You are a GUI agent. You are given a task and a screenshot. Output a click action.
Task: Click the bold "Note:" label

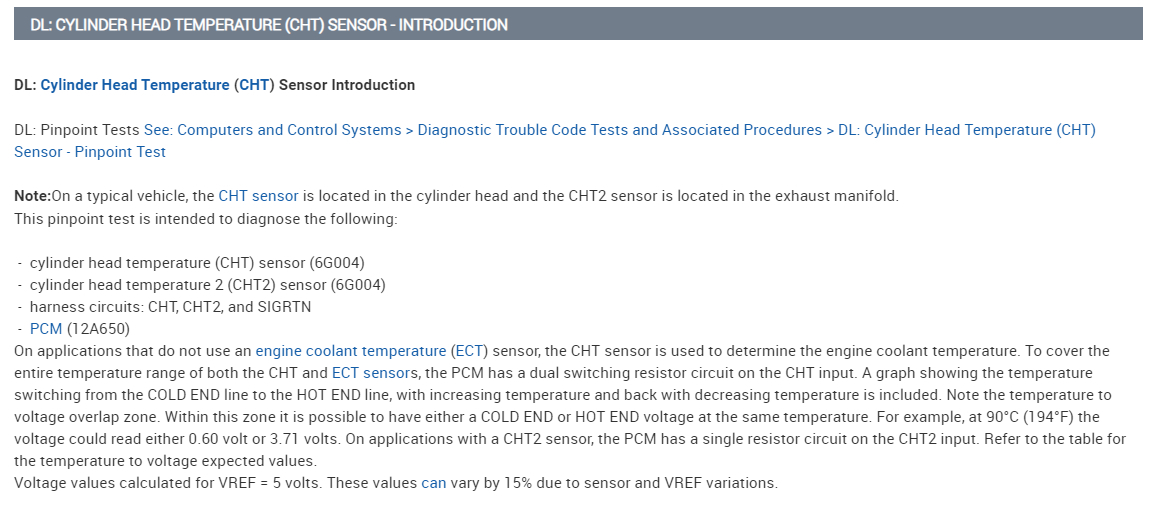click(33, 196)
